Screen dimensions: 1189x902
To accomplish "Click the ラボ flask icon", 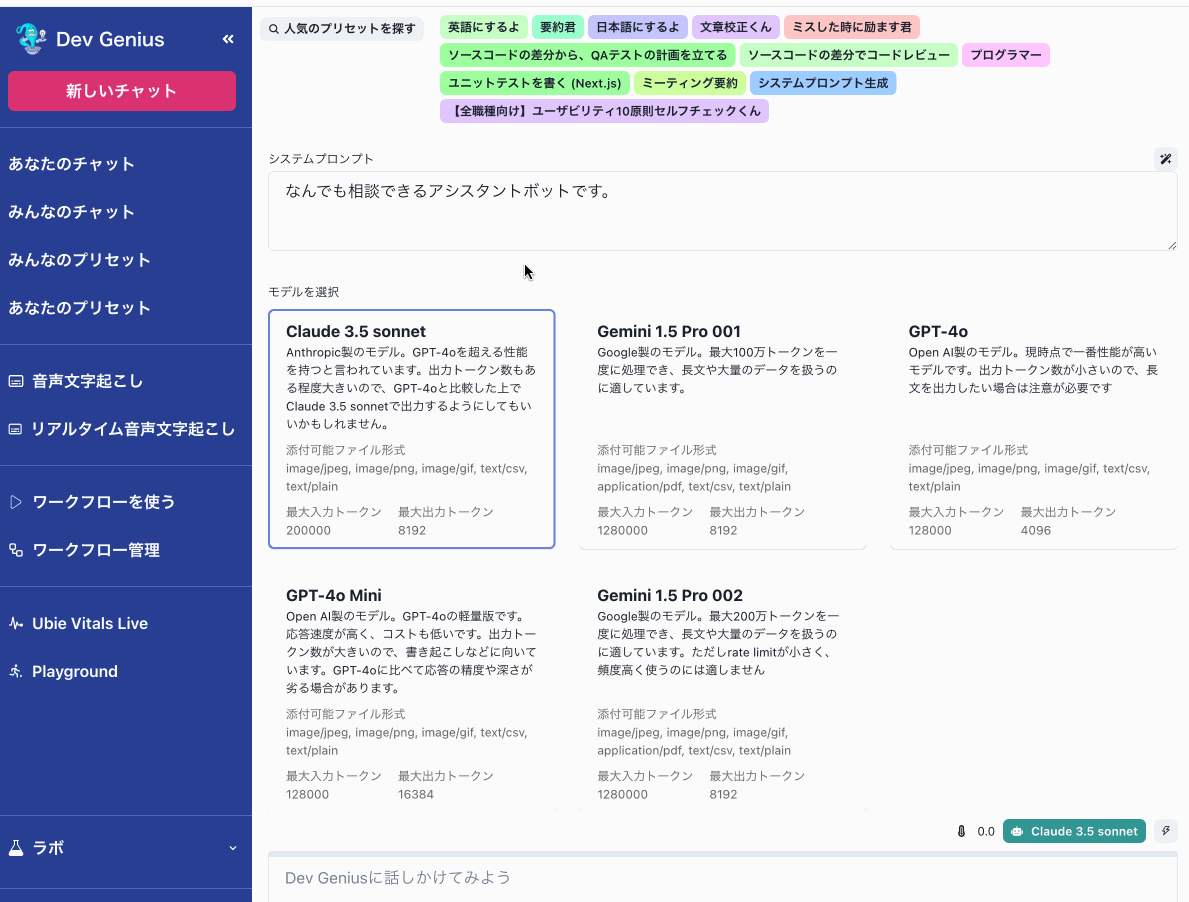I will [16, 847].
